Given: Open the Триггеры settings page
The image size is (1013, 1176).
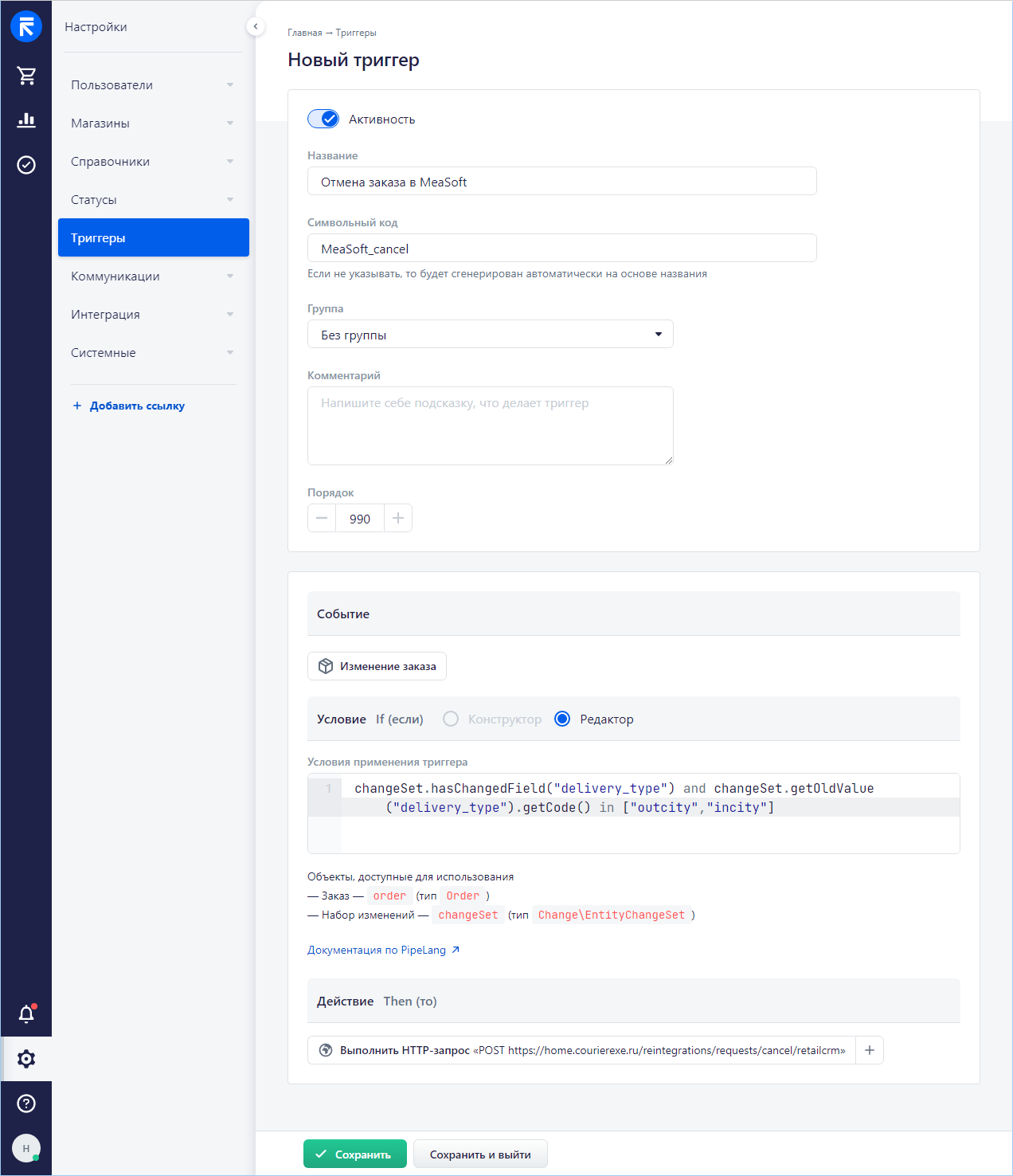Looking at the screenshot, I should 154,237.
